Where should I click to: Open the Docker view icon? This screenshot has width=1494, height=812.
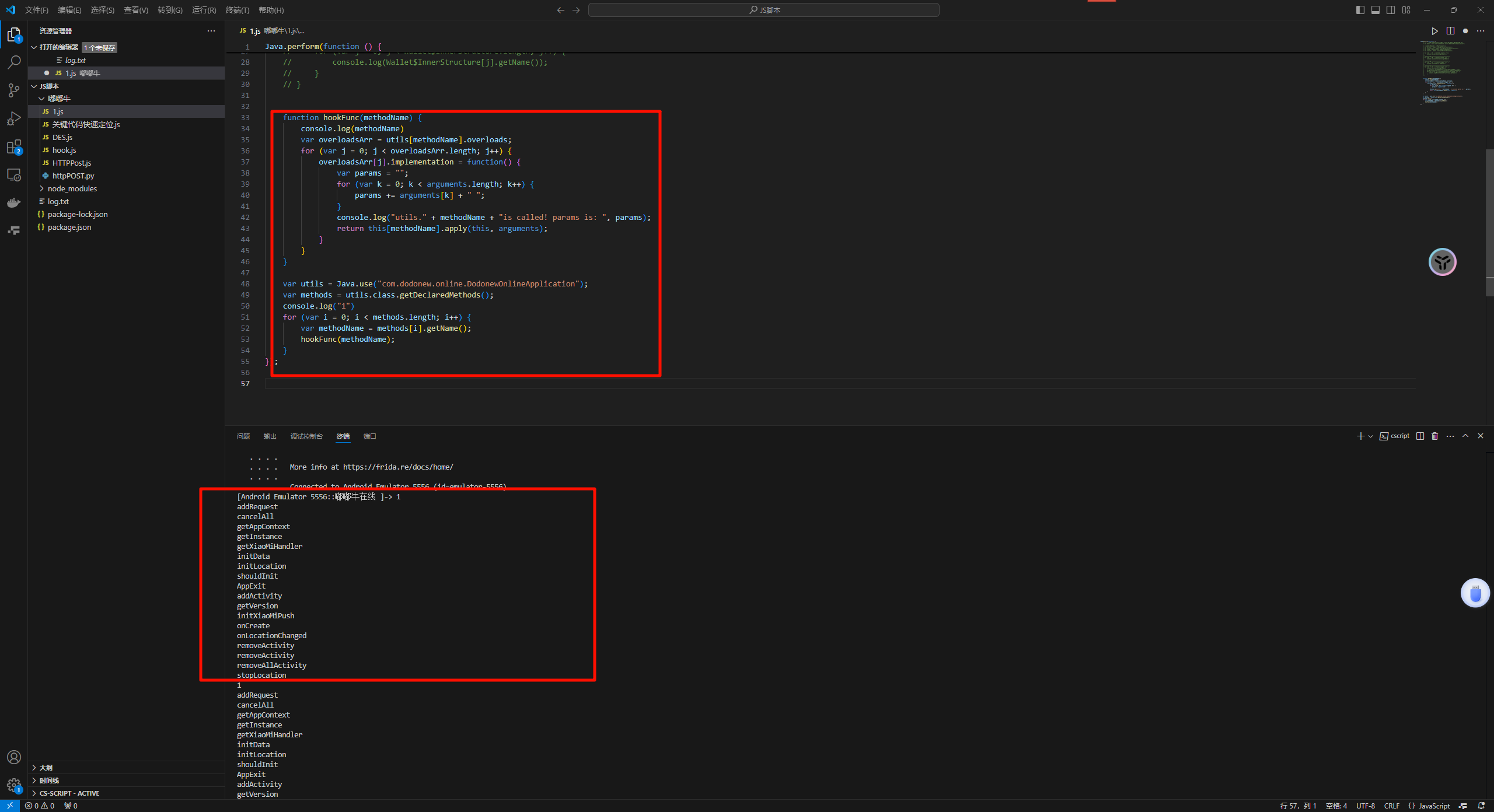click(x=14, y=203)
